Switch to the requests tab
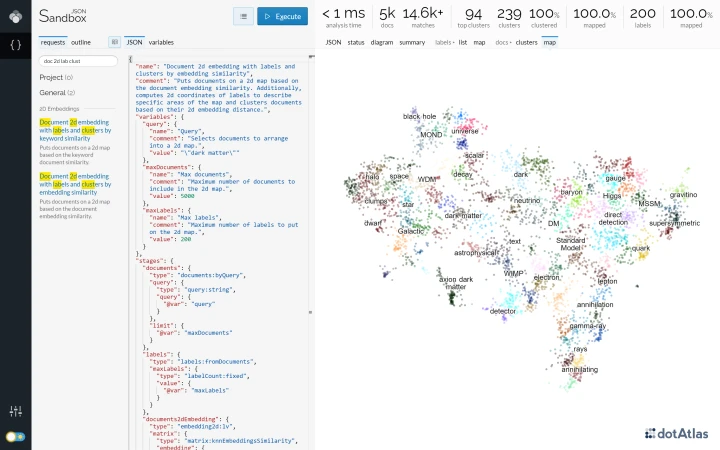 coord(53,42)
